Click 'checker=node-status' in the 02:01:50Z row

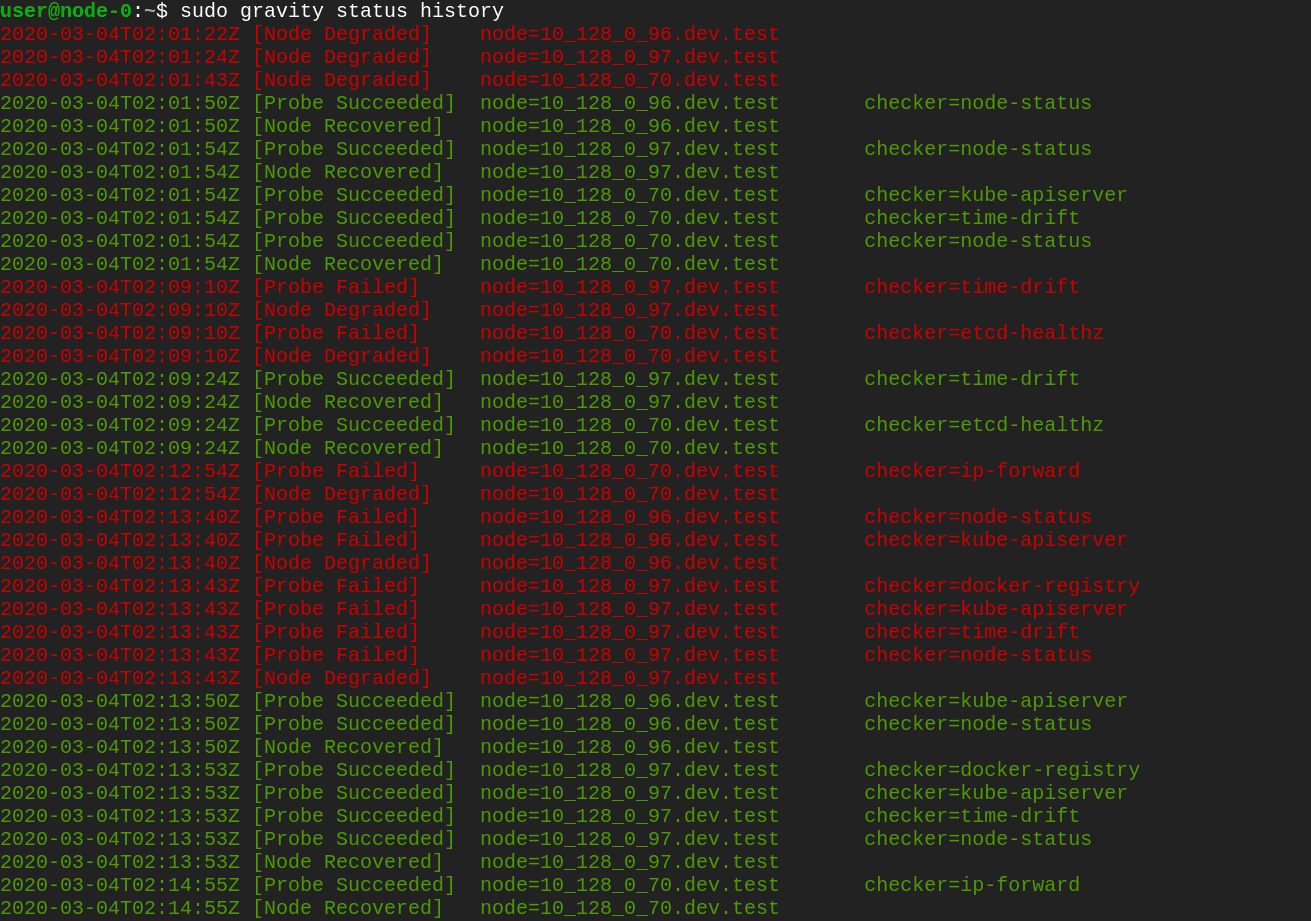(x=978, y=103)
